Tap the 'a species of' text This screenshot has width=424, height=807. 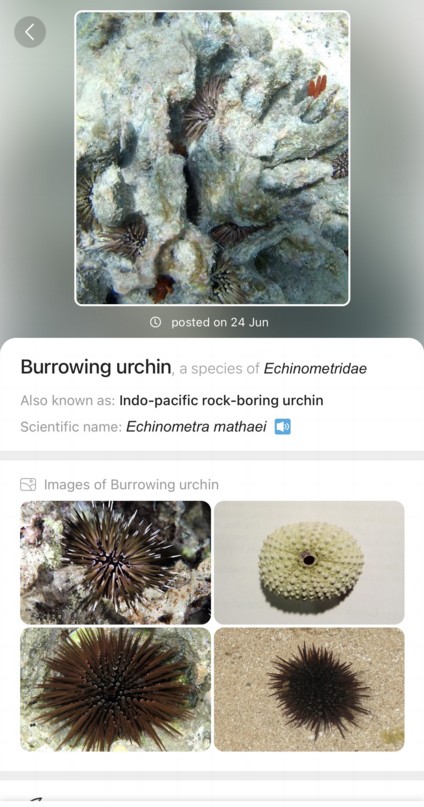tap(219, 369)
